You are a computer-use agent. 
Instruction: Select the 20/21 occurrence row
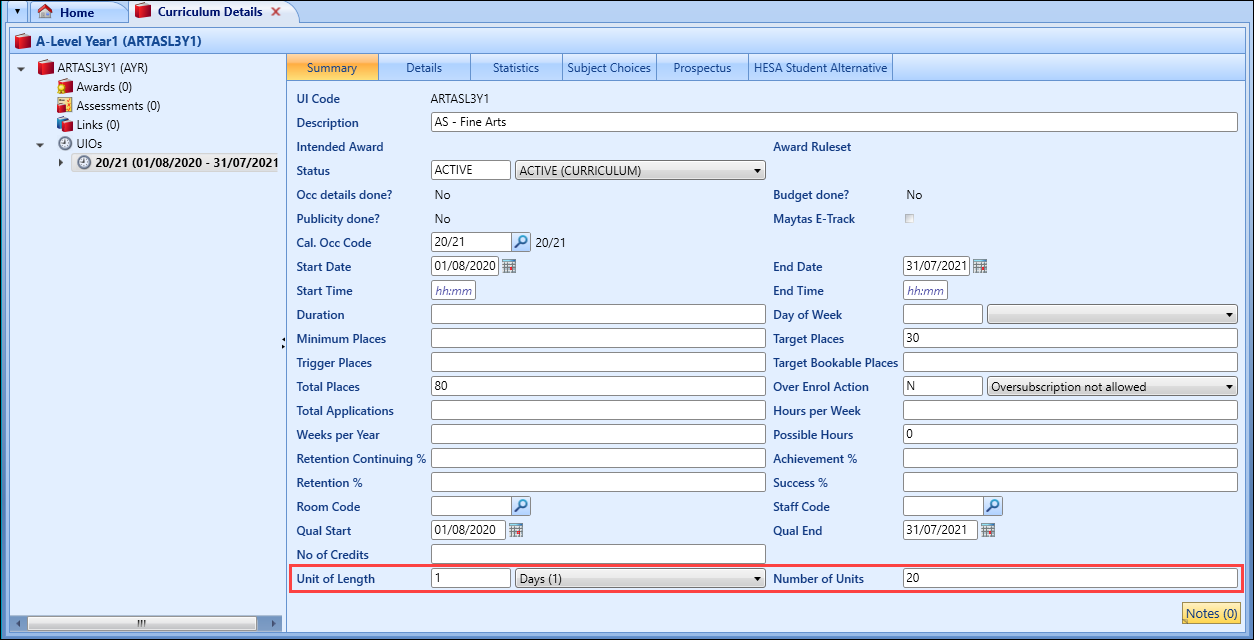click(x=176, y=163)
